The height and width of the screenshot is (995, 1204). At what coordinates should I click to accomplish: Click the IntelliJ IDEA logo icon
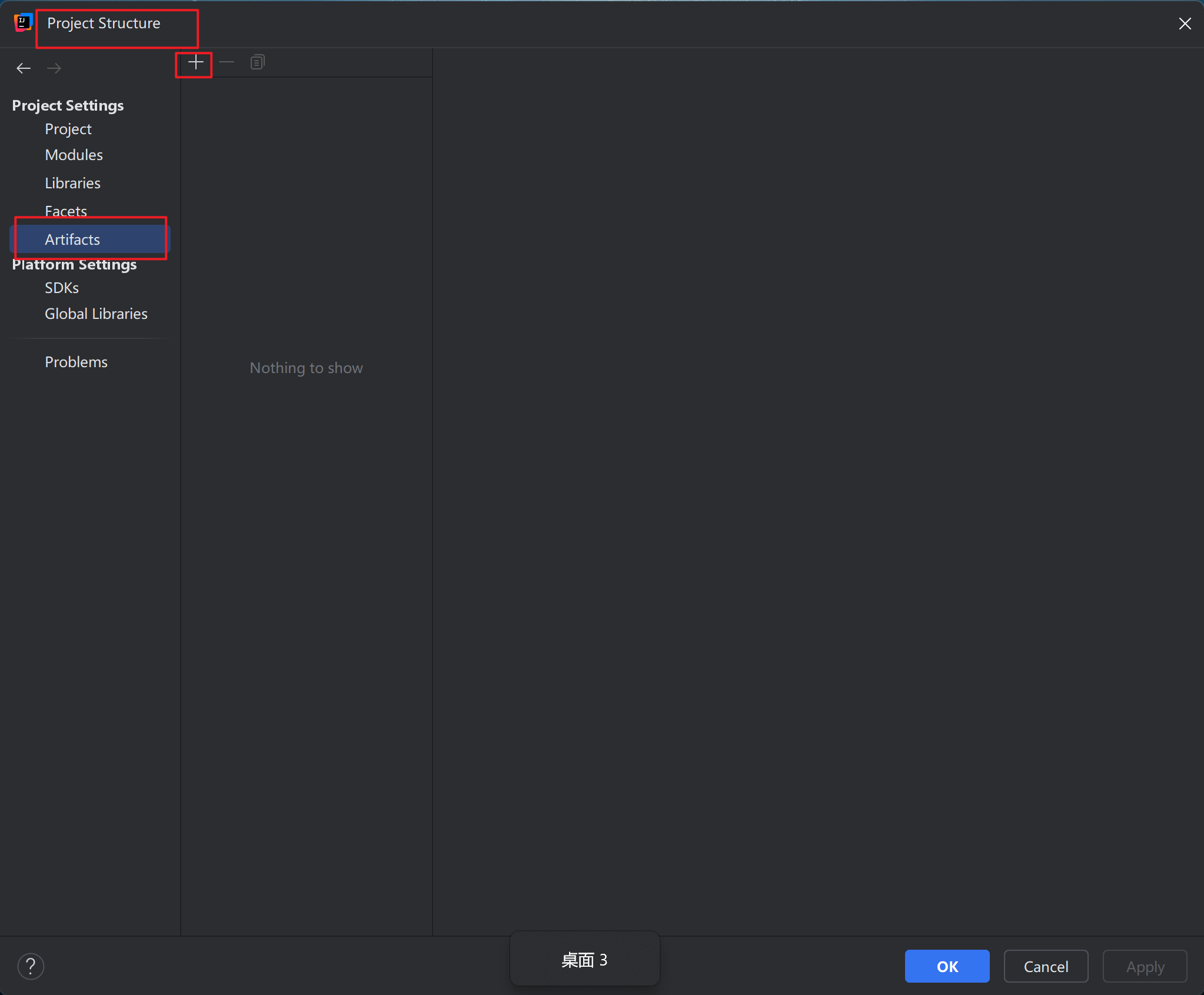pos(22,23)
